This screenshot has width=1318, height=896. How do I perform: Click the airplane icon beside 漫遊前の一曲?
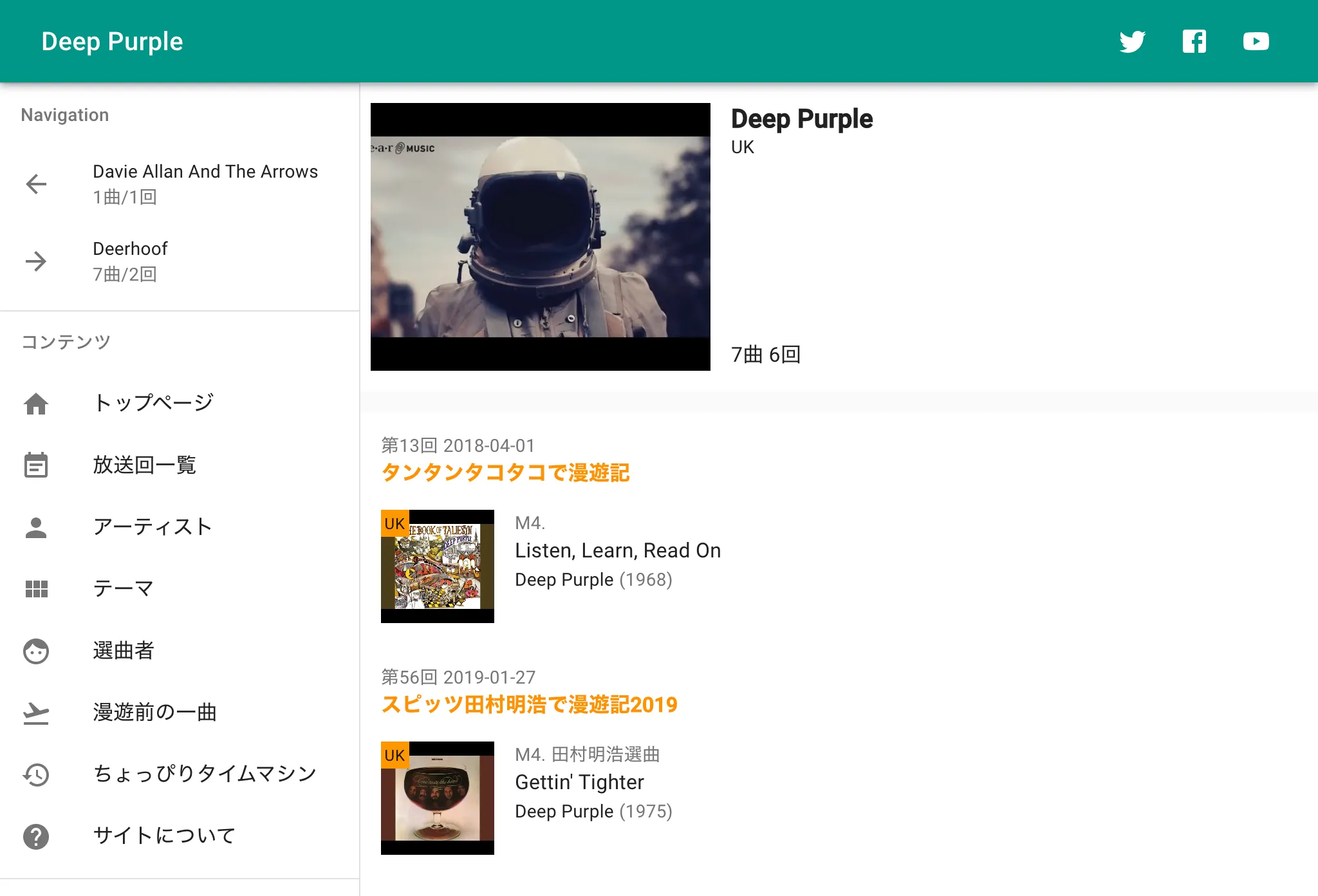click(x=36, y=713)
